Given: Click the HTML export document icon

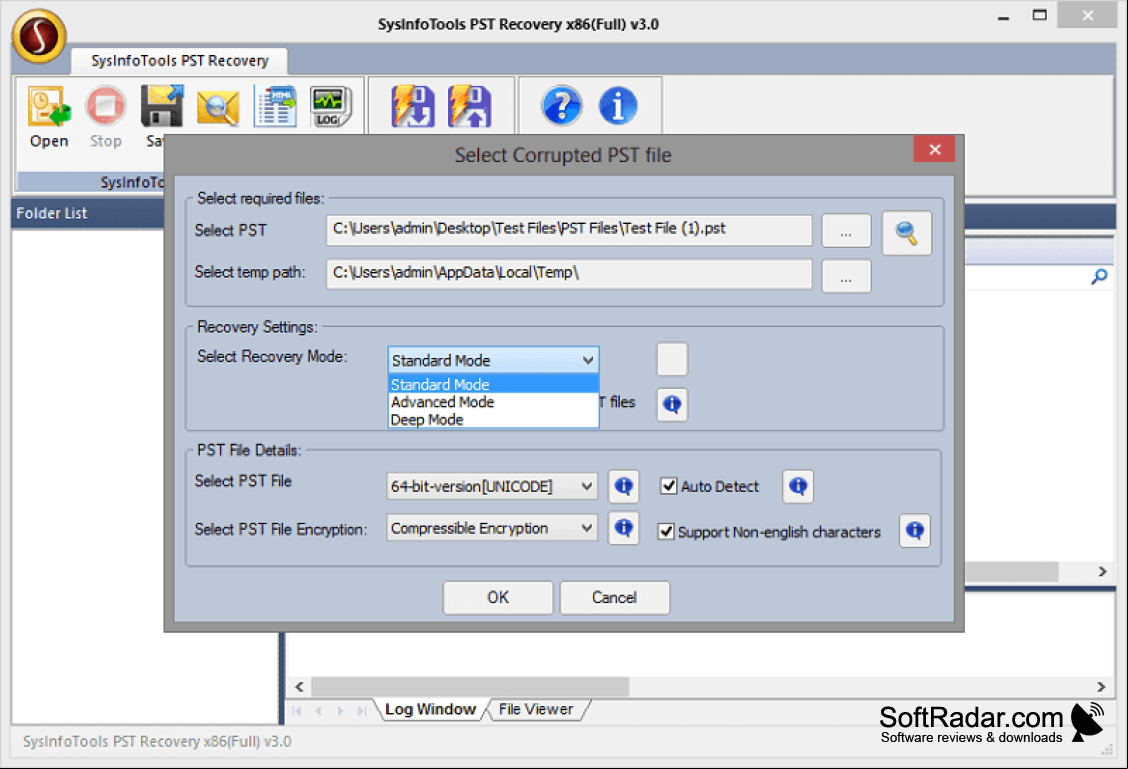Looking at the screenshot, I should (x=275, y=106).
